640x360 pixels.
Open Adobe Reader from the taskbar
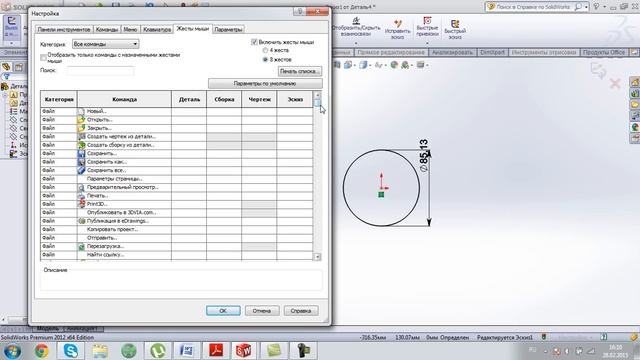pyautogui.click(x=216, y=350)
